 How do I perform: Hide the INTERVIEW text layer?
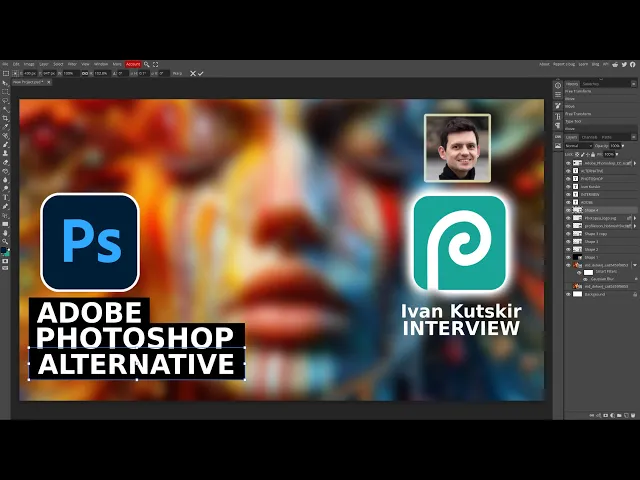(568, 195)
